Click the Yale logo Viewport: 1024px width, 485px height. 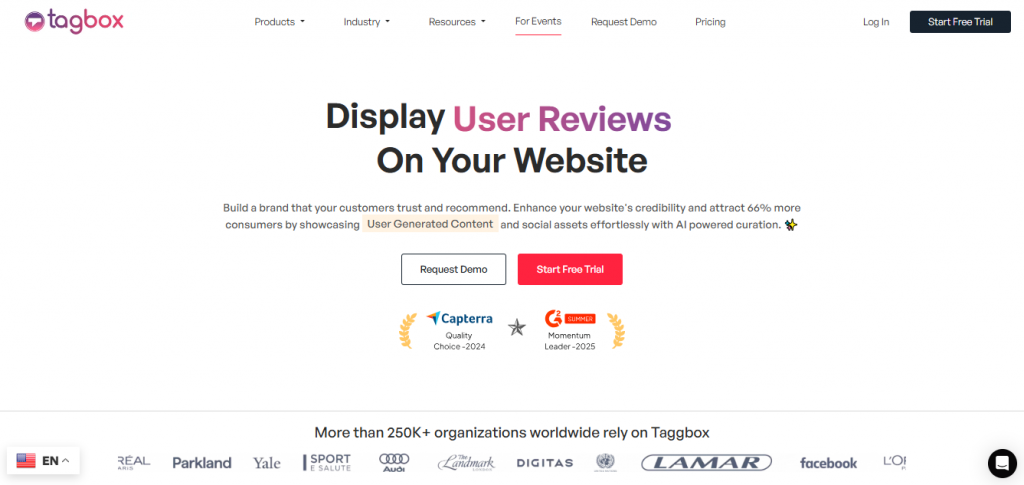(x=267, y=463)
